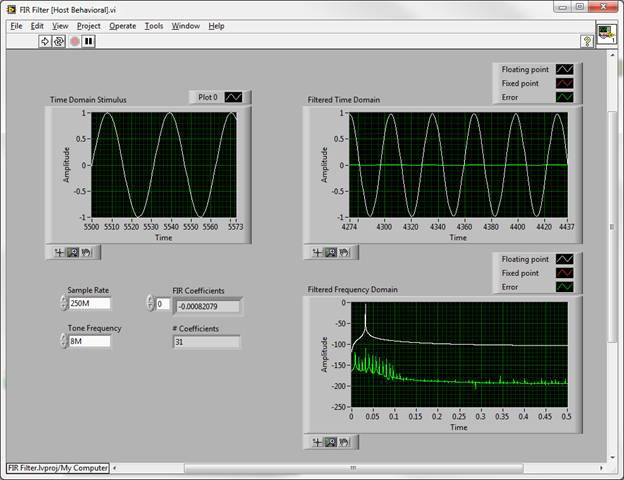Open the Tools menu

click(x=153, y=25)
